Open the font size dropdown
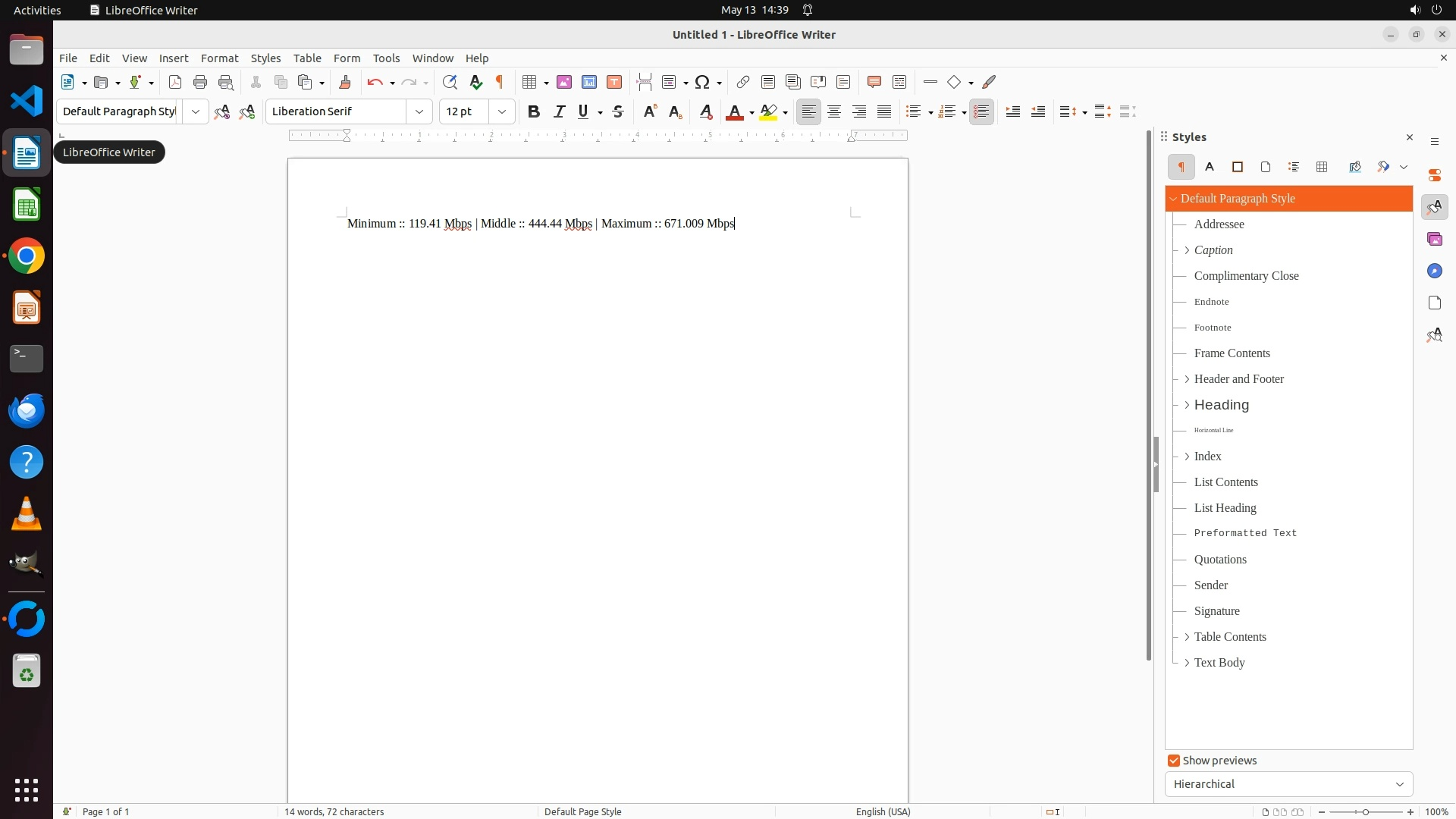Viewport: 1456px width, 819px height. pyautogui.click(x=501, y=111)
